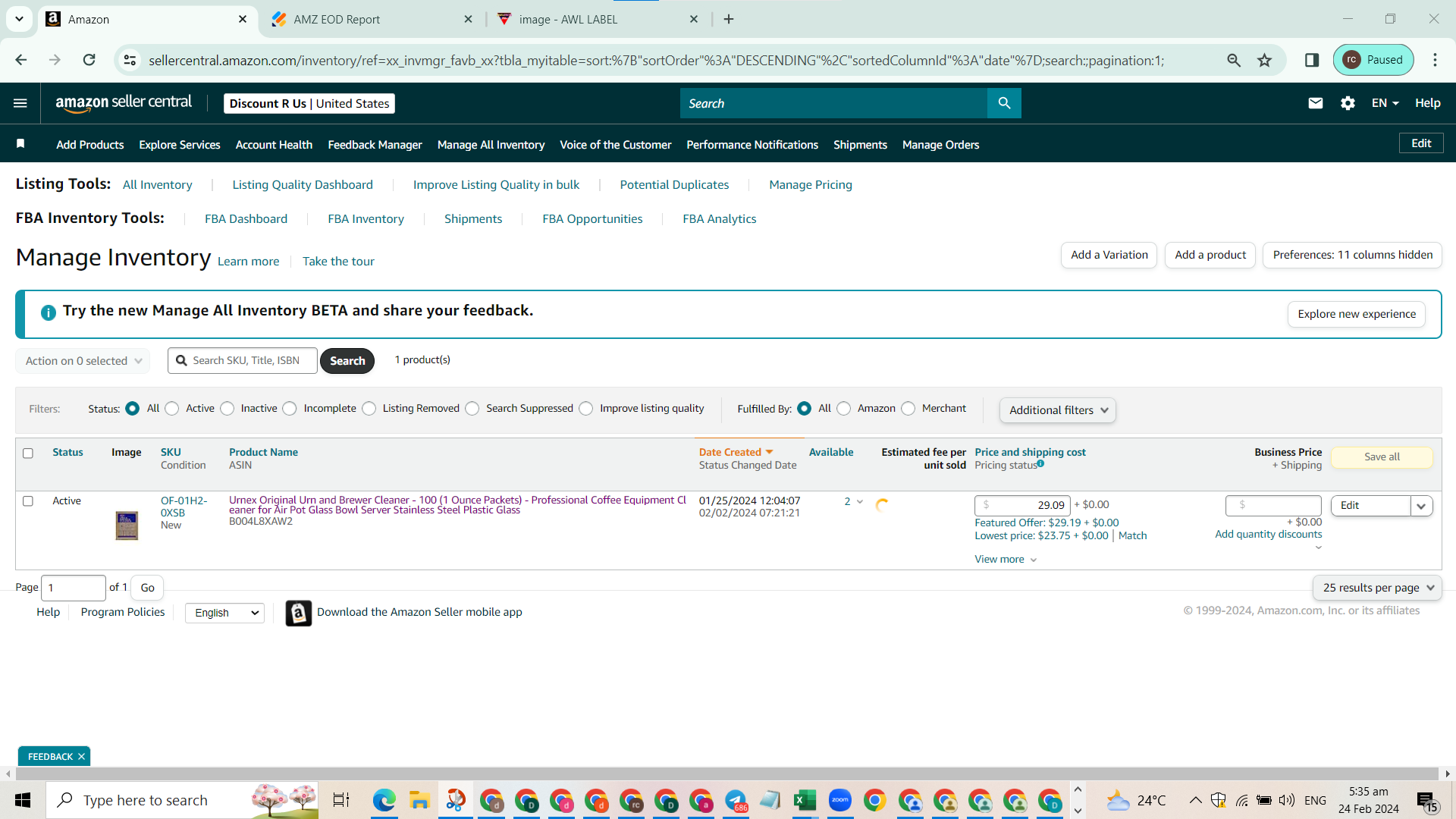Expand the chevron under Add quantity discounts
This screenshot has height=819, width=1456.
(1319, 548)
